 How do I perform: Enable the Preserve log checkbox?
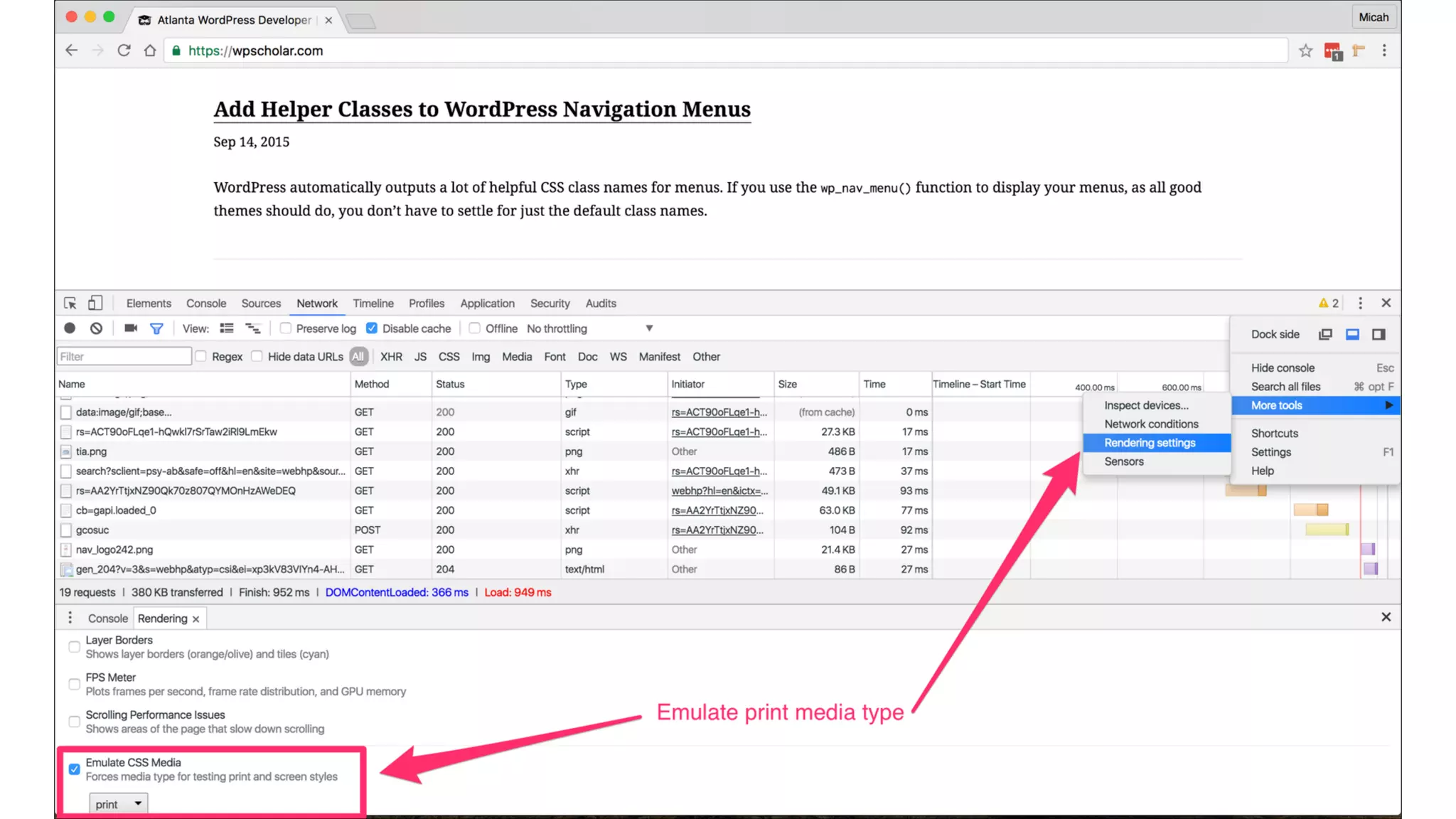286,328
